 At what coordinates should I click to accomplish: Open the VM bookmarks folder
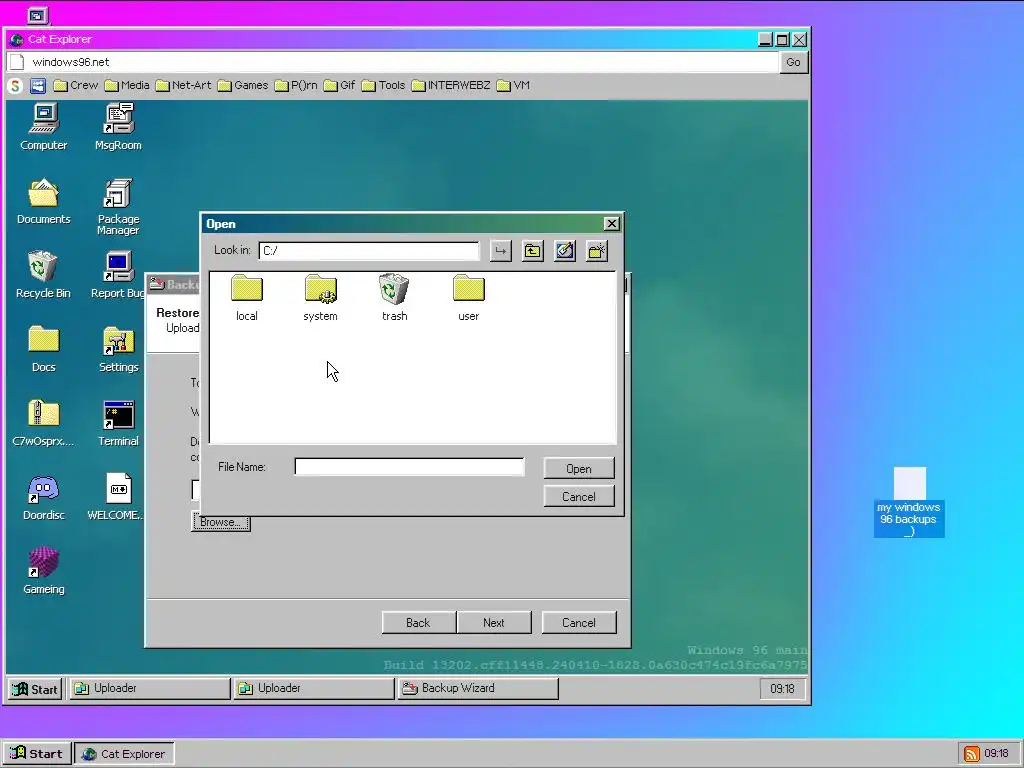point(513,86)
